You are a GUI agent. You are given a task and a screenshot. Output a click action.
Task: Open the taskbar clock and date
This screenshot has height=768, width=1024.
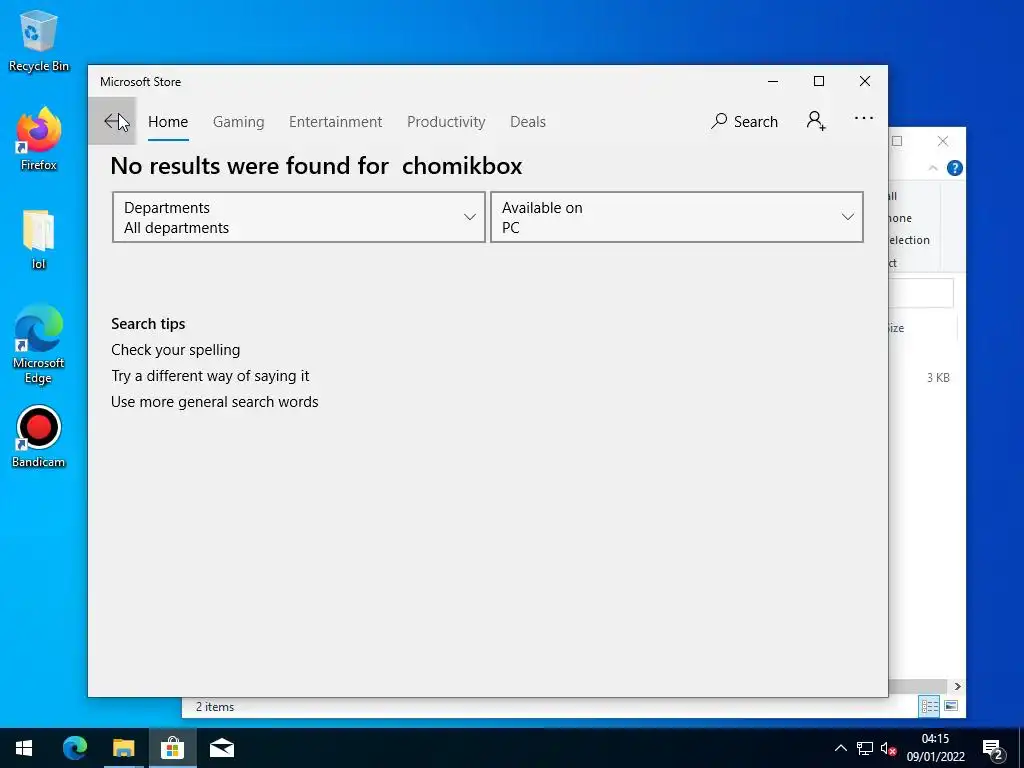pyautogui.click(x=935, y=748)
